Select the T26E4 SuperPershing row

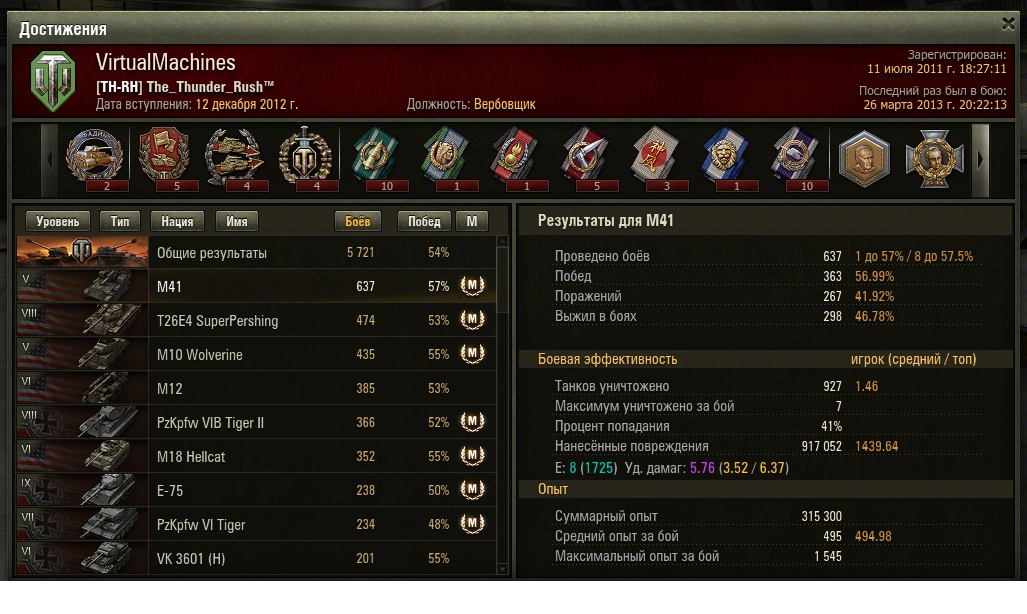[x=256, y=320]
